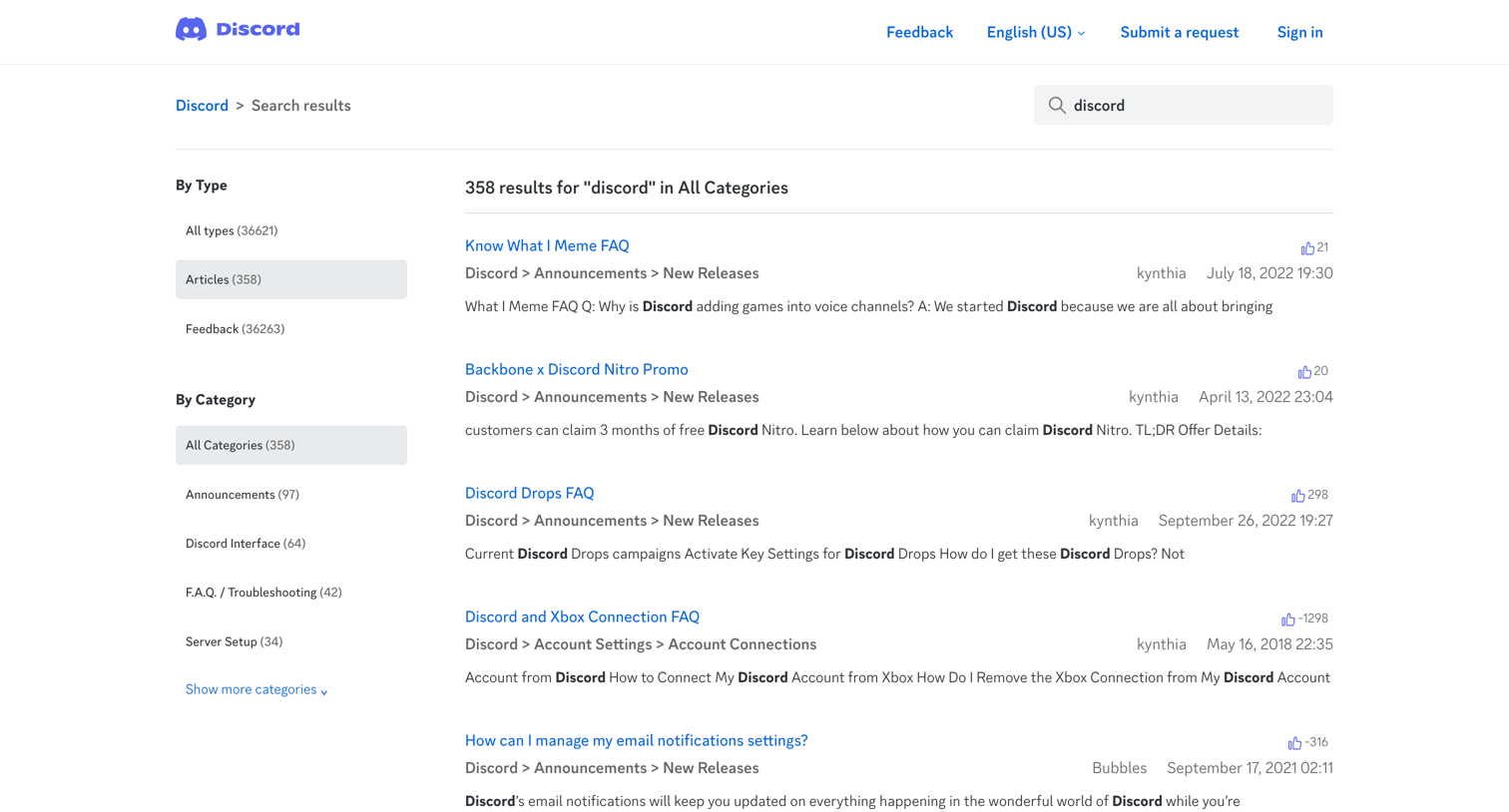Click date July 18, 2022 19:30
The height and width of the screenshot is (812, 1509).
click(1269, 273)
